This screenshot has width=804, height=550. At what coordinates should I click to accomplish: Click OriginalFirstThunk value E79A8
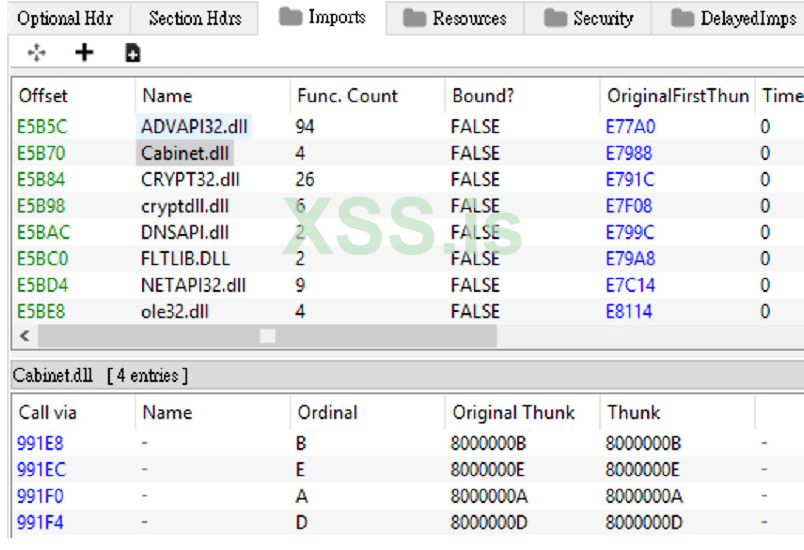point(630,259)
